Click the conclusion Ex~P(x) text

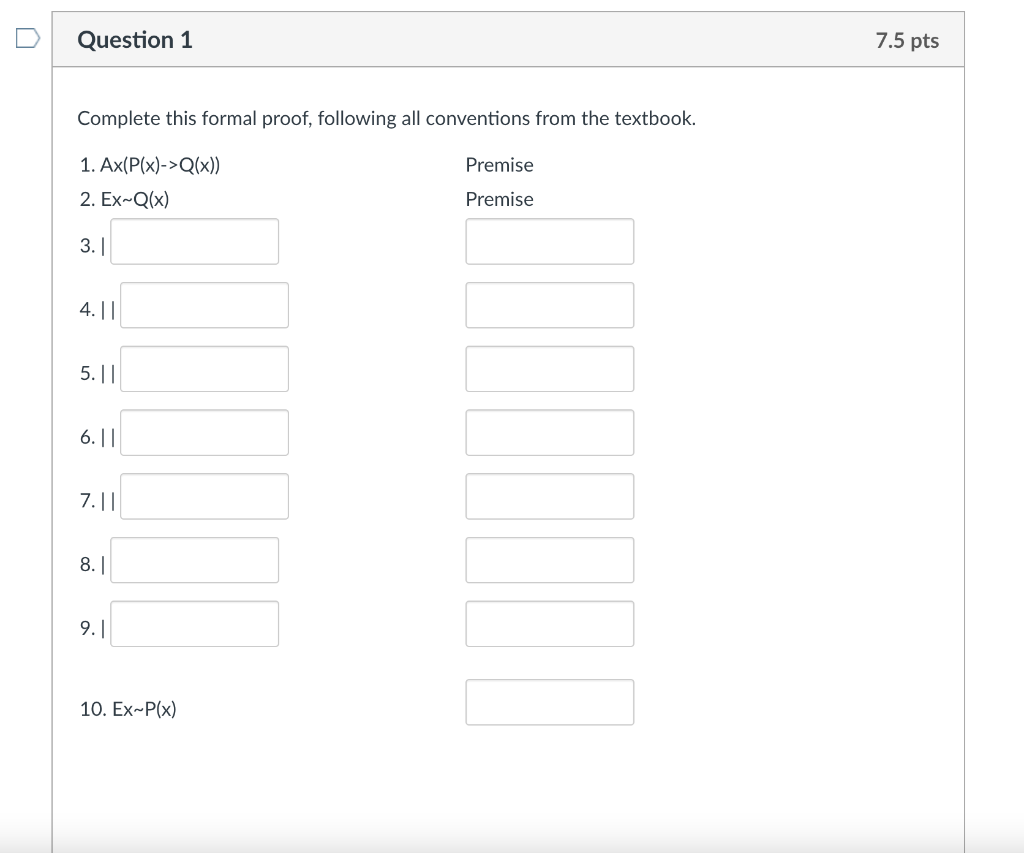point(128,710)
